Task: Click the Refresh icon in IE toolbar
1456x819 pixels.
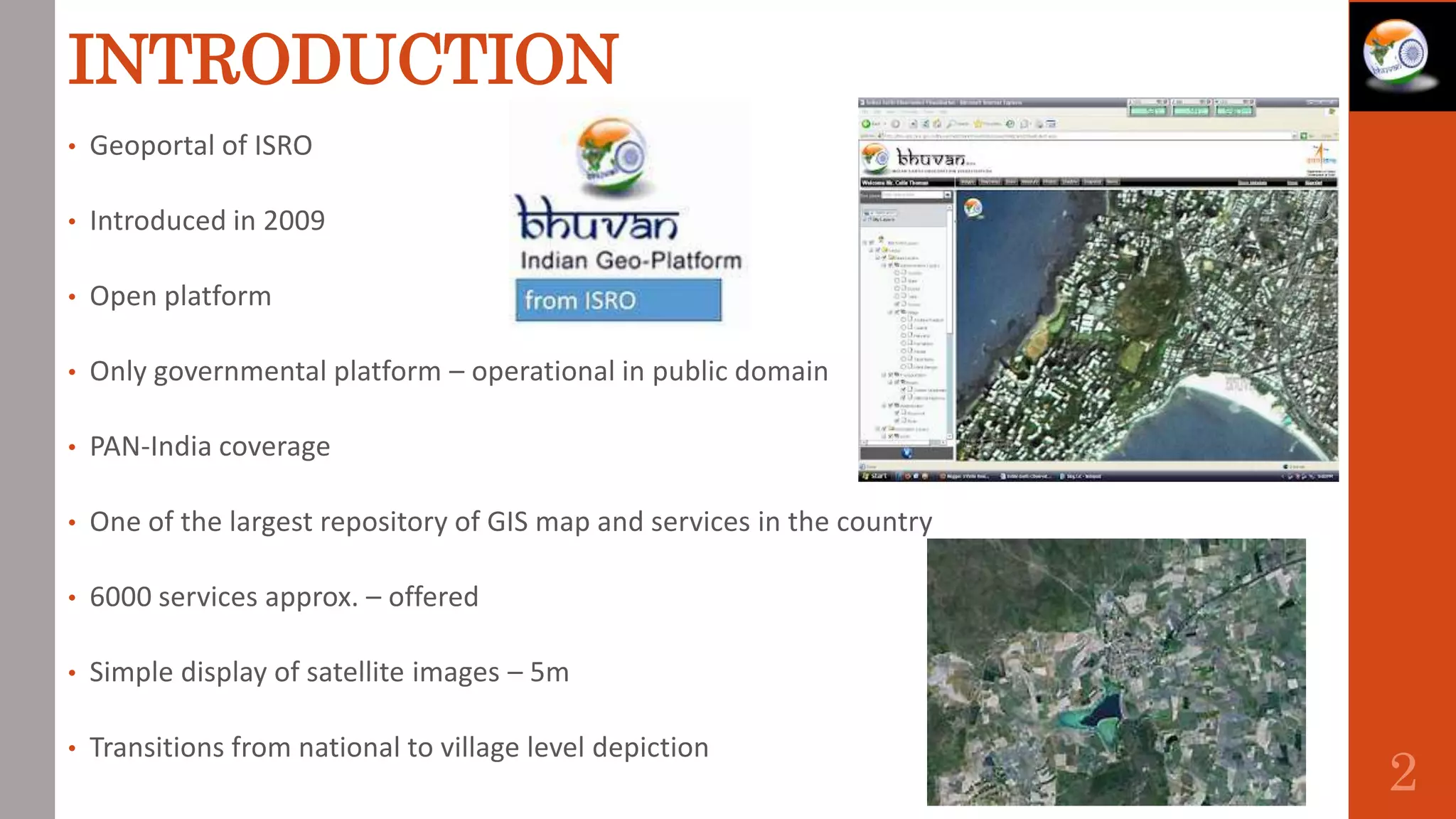Action: [x=926, y=124]
